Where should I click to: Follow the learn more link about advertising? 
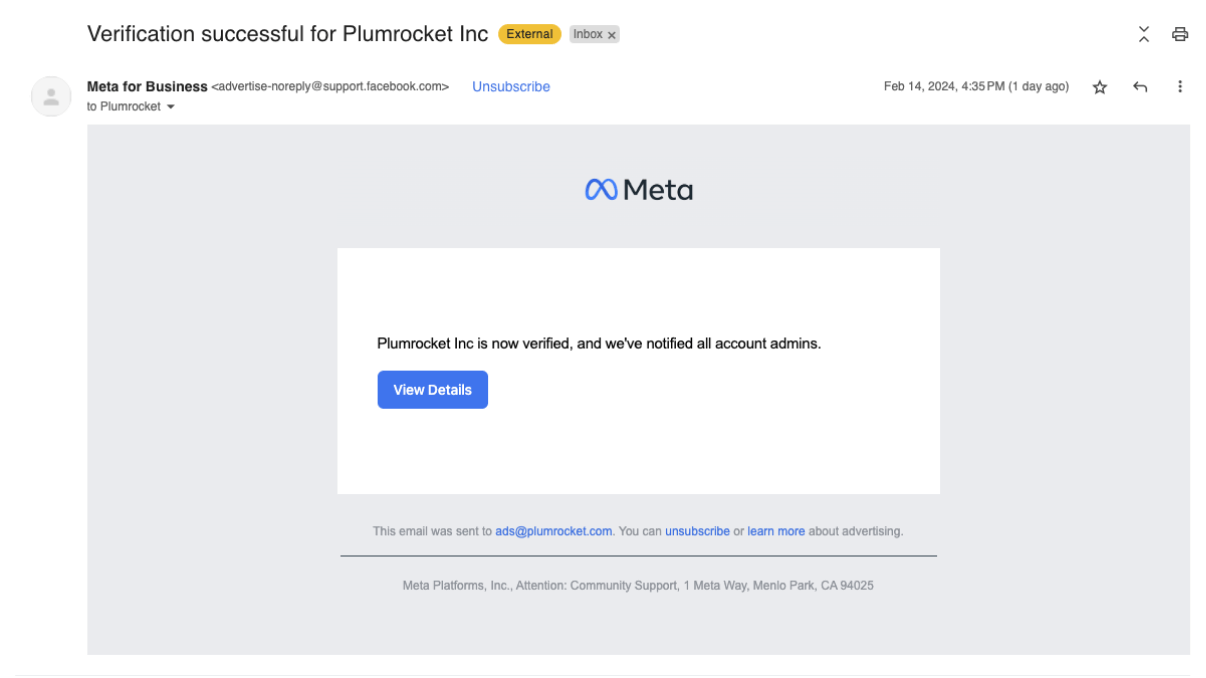776,531
